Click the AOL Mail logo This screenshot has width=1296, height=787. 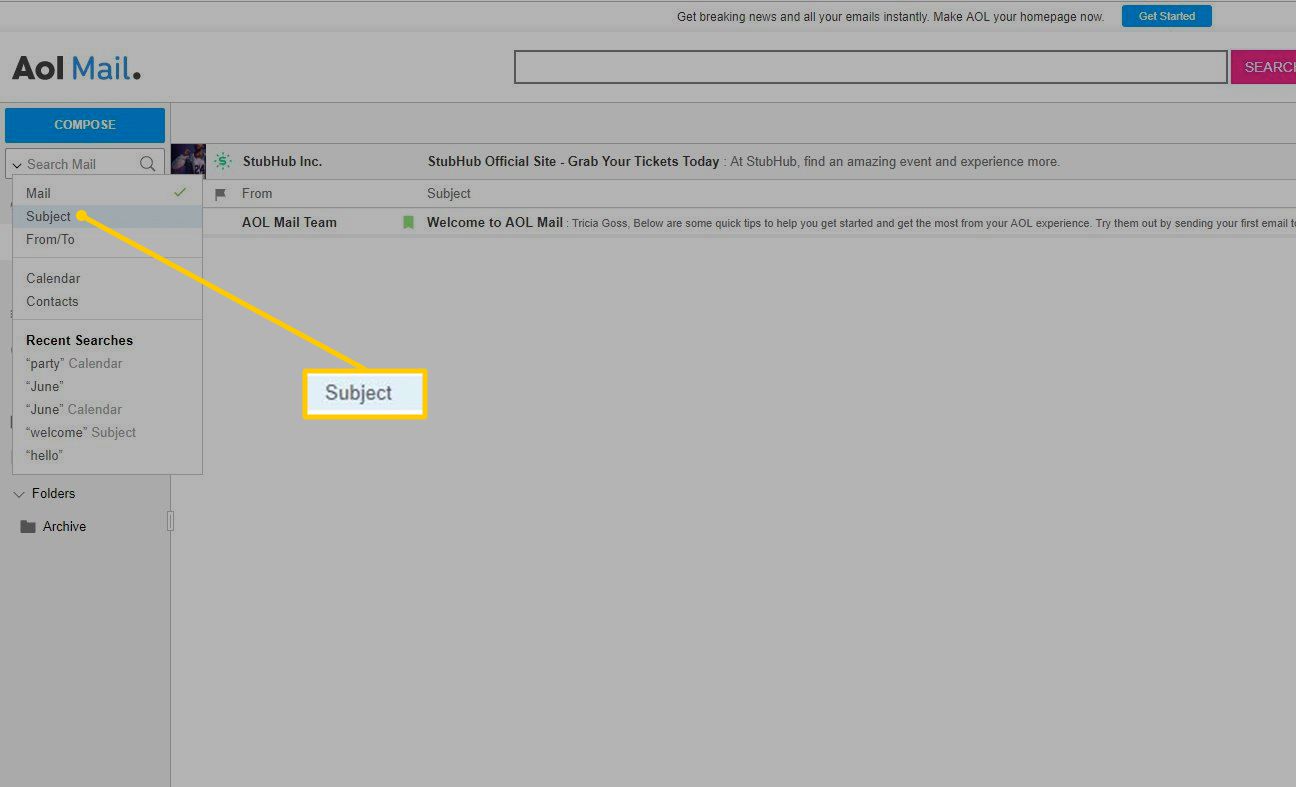point(76,68)
